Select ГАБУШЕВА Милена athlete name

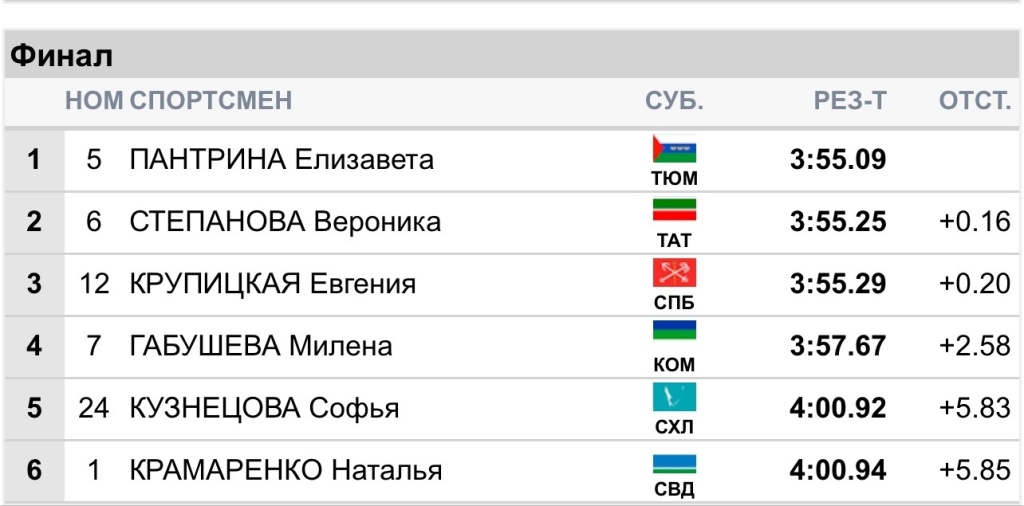[x=261, y=346]
